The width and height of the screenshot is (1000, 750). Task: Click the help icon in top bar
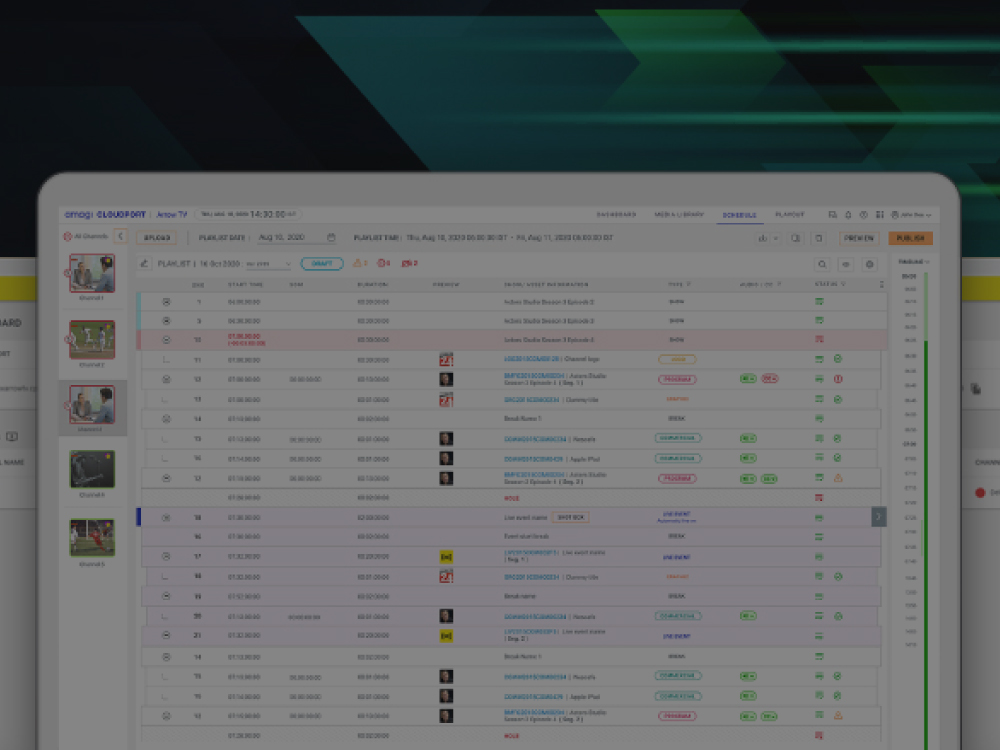coord(864,215)
